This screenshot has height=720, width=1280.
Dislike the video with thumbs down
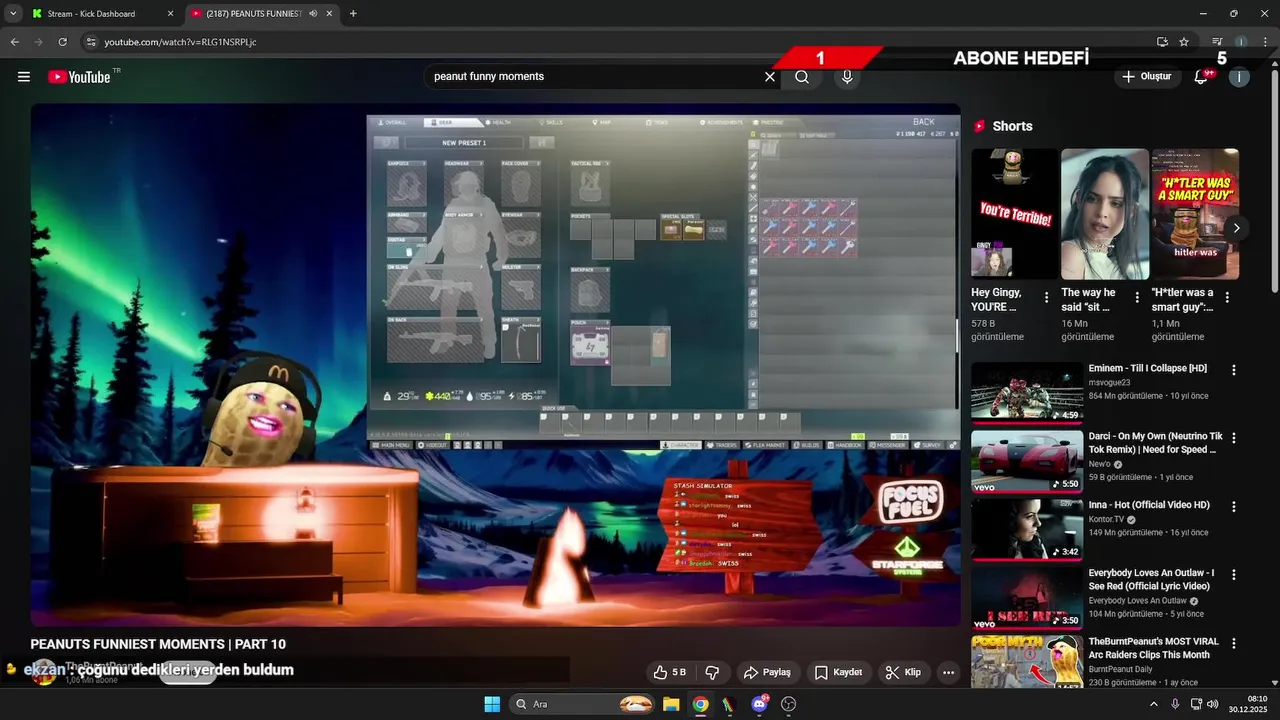pyautogui.click(x=713, y=672)
